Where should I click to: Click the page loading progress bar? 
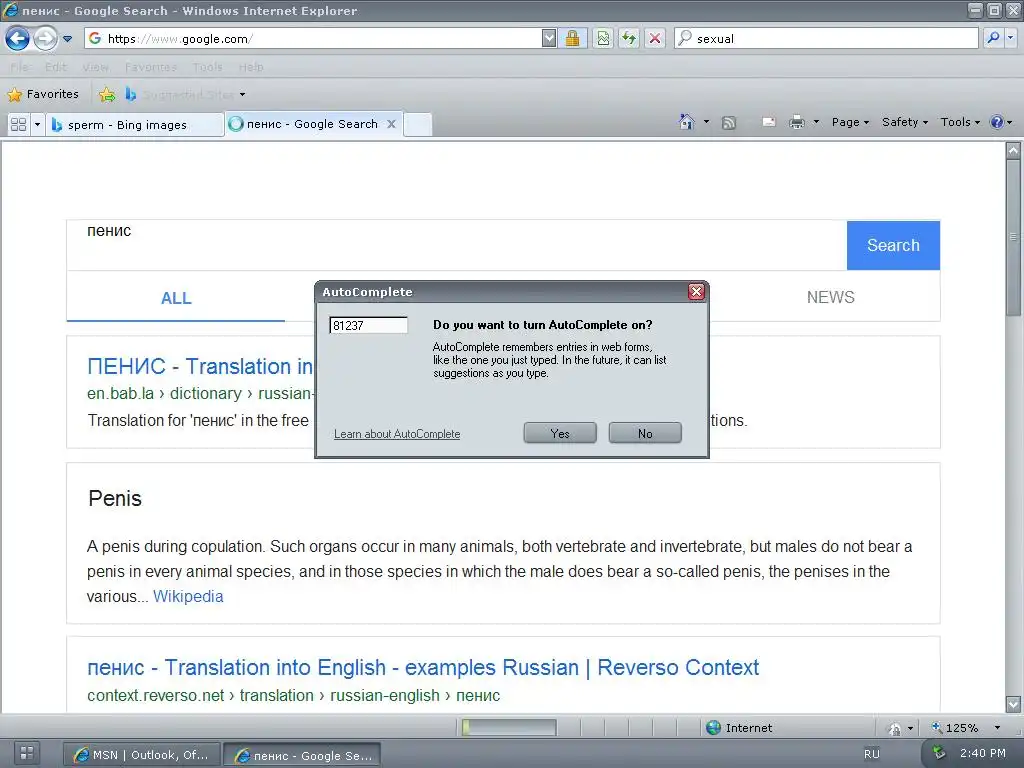(x=509, y=727)
